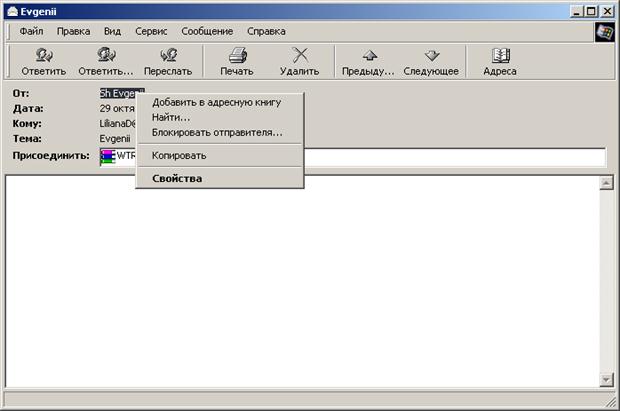Click the Print (Печать) printer icon

pyautogui.click(x=238, y=55)
